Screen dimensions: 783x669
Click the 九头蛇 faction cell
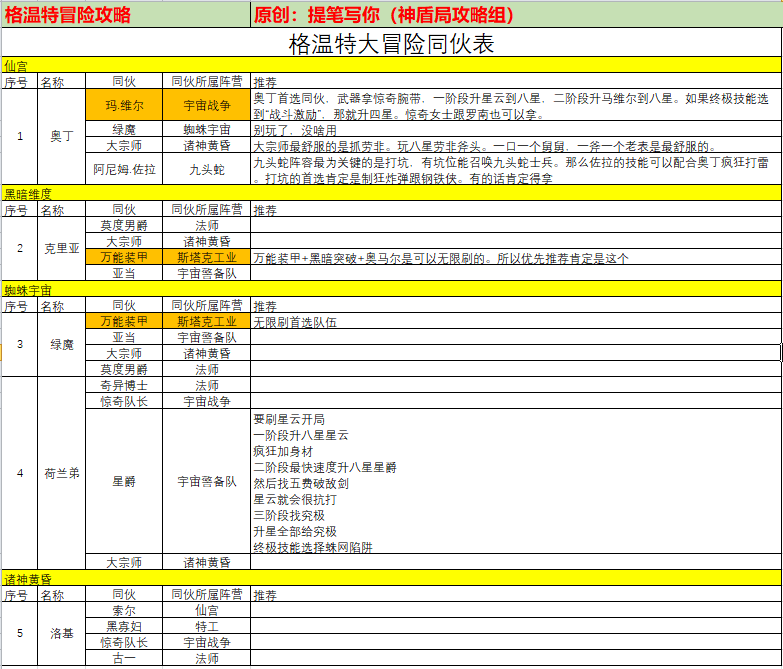(x=206, y=169)
